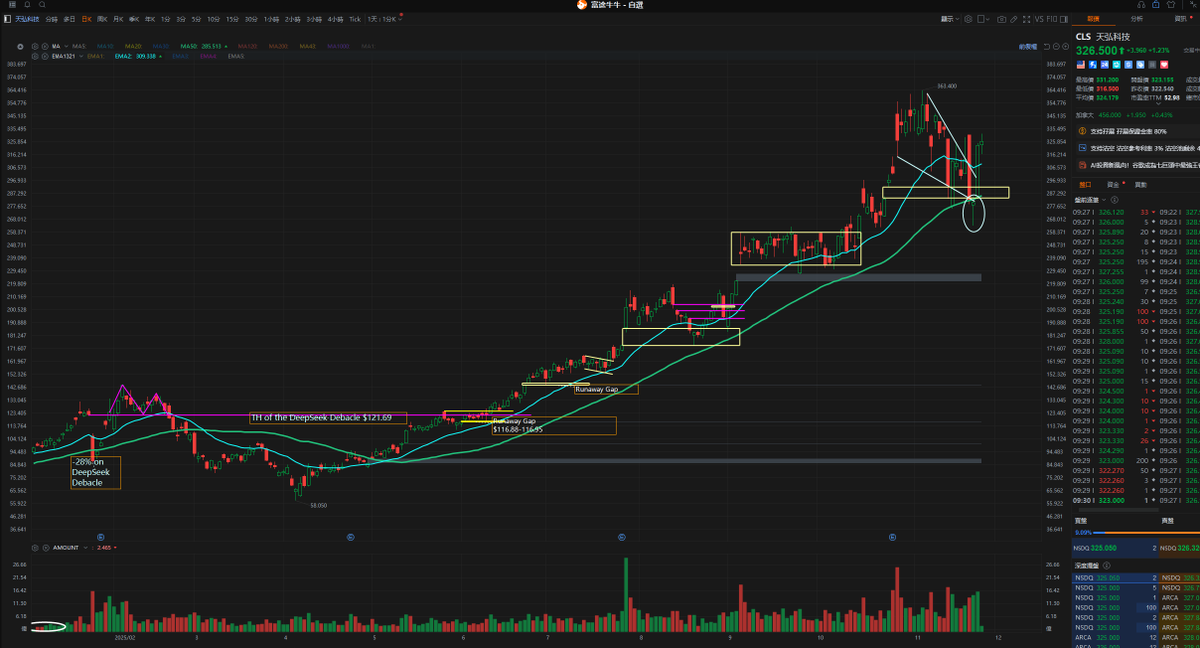Open the 資訊 news tab
The width and height of the screenshot is (1200, 648).
point(1181,19)
